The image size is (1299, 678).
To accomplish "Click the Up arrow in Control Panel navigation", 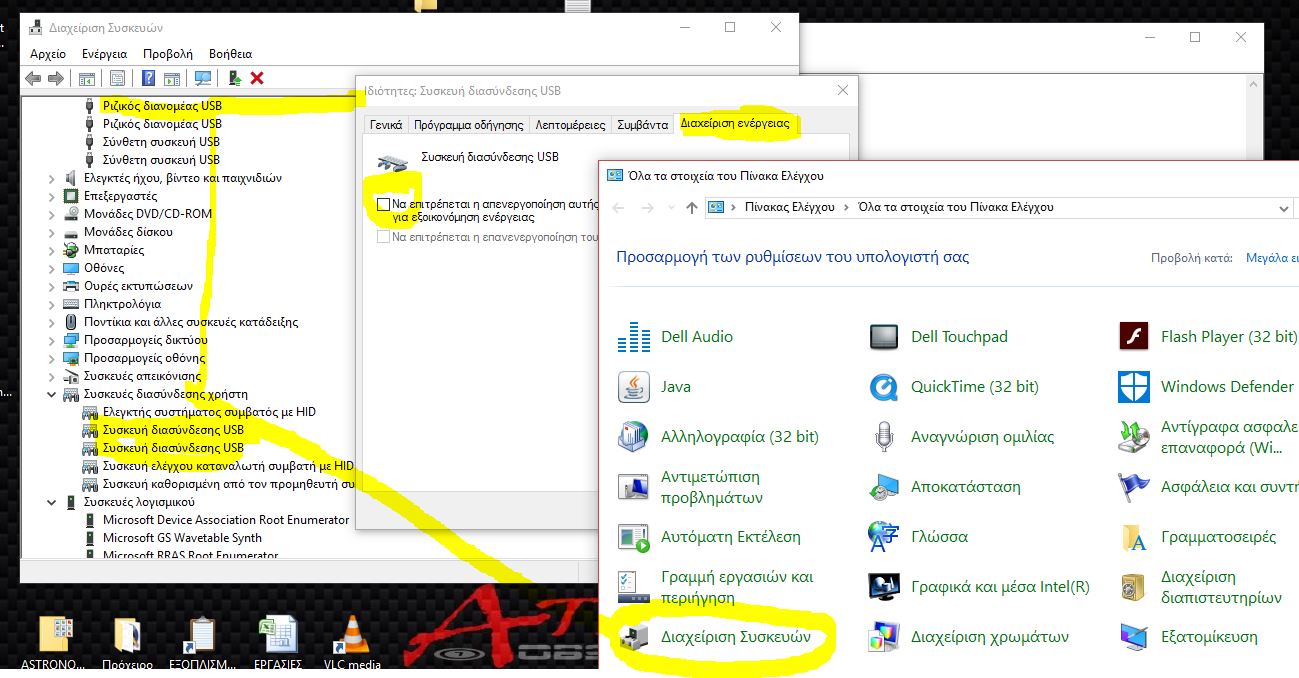I will point(691,208).
